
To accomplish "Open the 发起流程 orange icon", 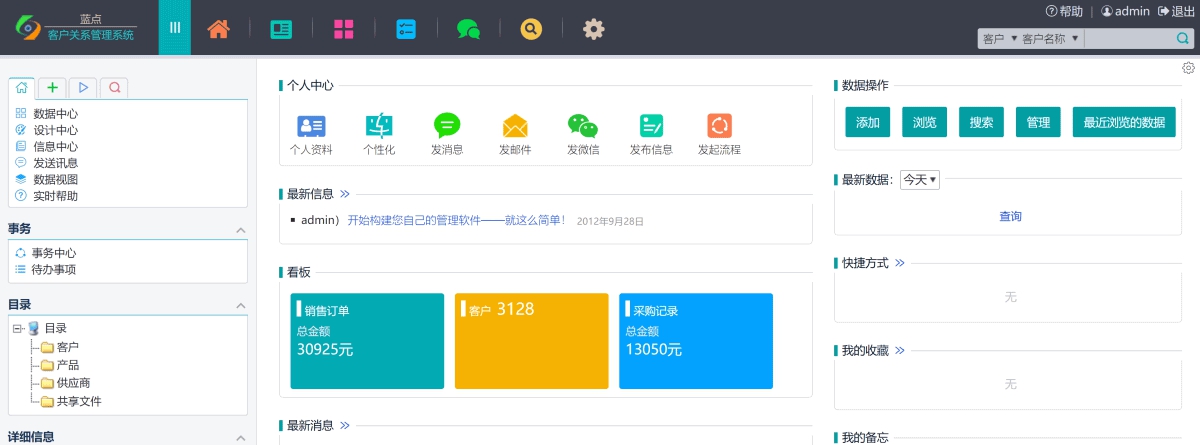I will [719, 126].
